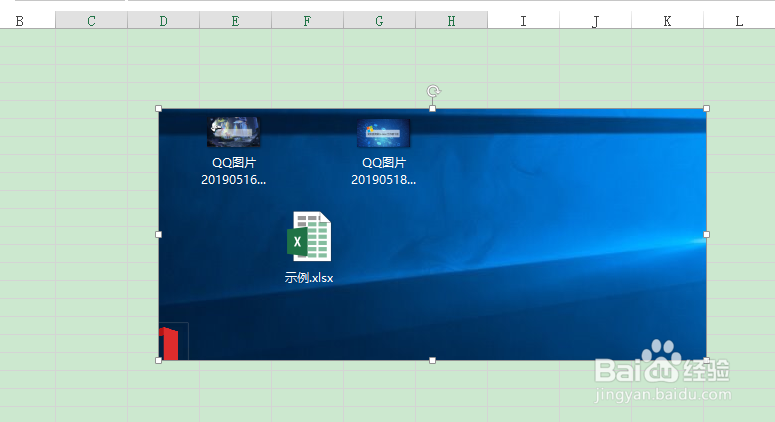The image size is (775, 422).
Task: Select column F header
Action: (307, 21)
